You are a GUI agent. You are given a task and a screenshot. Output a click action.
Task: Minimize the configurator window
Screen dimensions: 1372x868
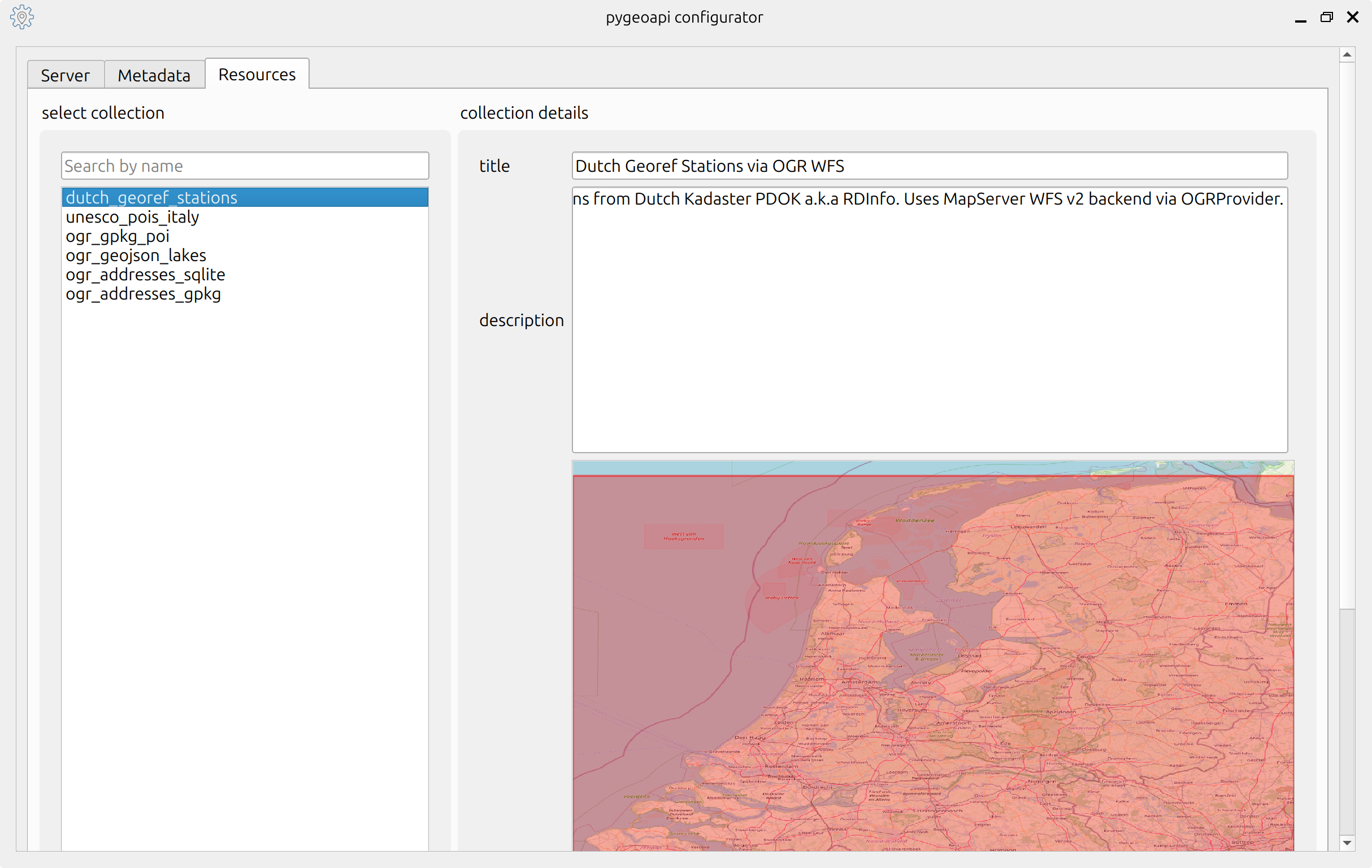1300,18
